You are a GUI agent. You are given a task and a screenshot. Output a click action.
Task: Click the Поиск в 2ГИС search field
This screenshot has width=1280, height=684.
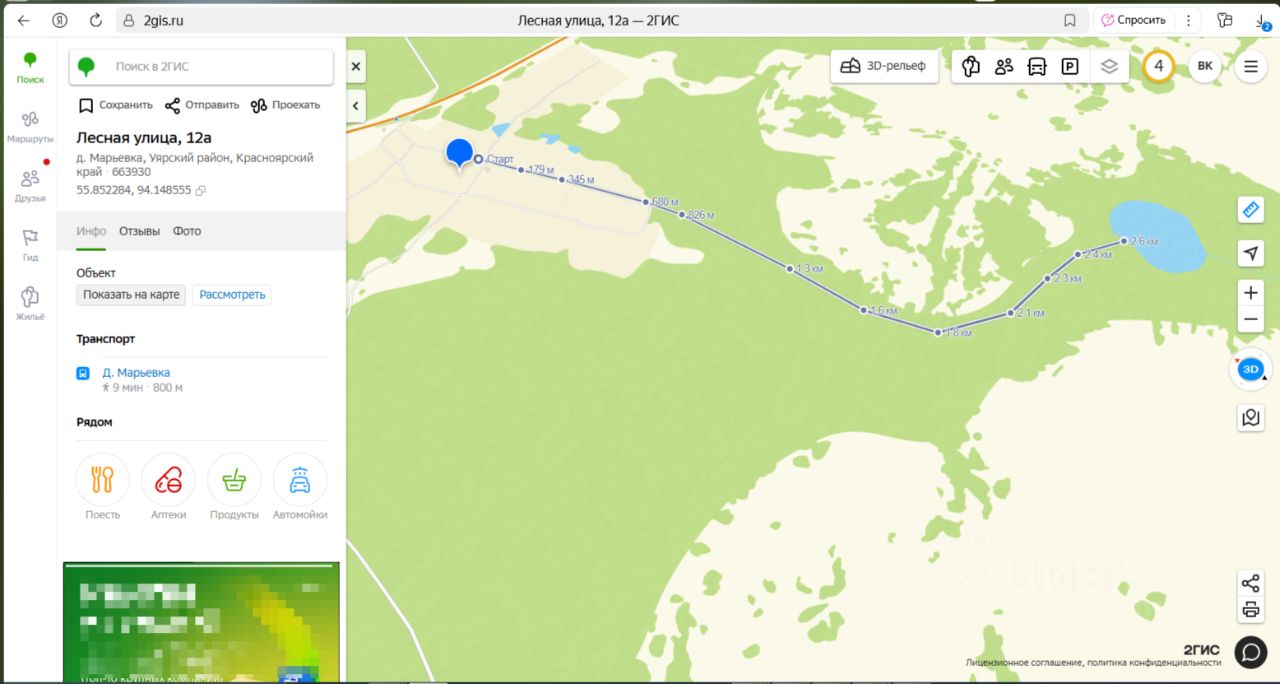point(201,67)
